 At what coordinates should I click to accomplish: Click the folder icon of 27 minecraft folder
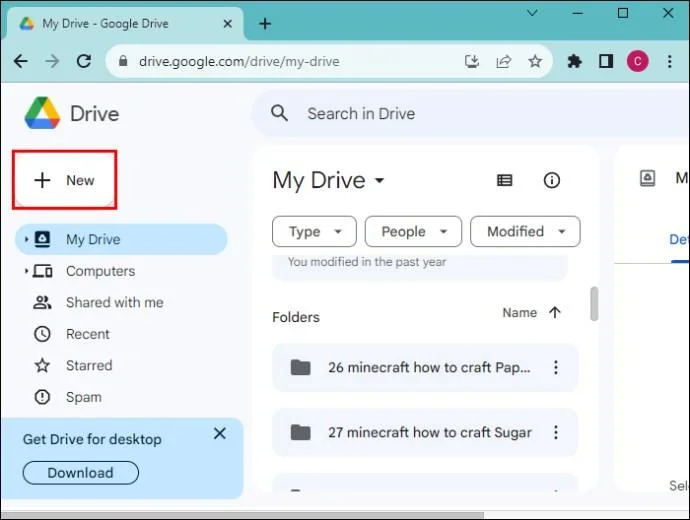coord(301,432)
